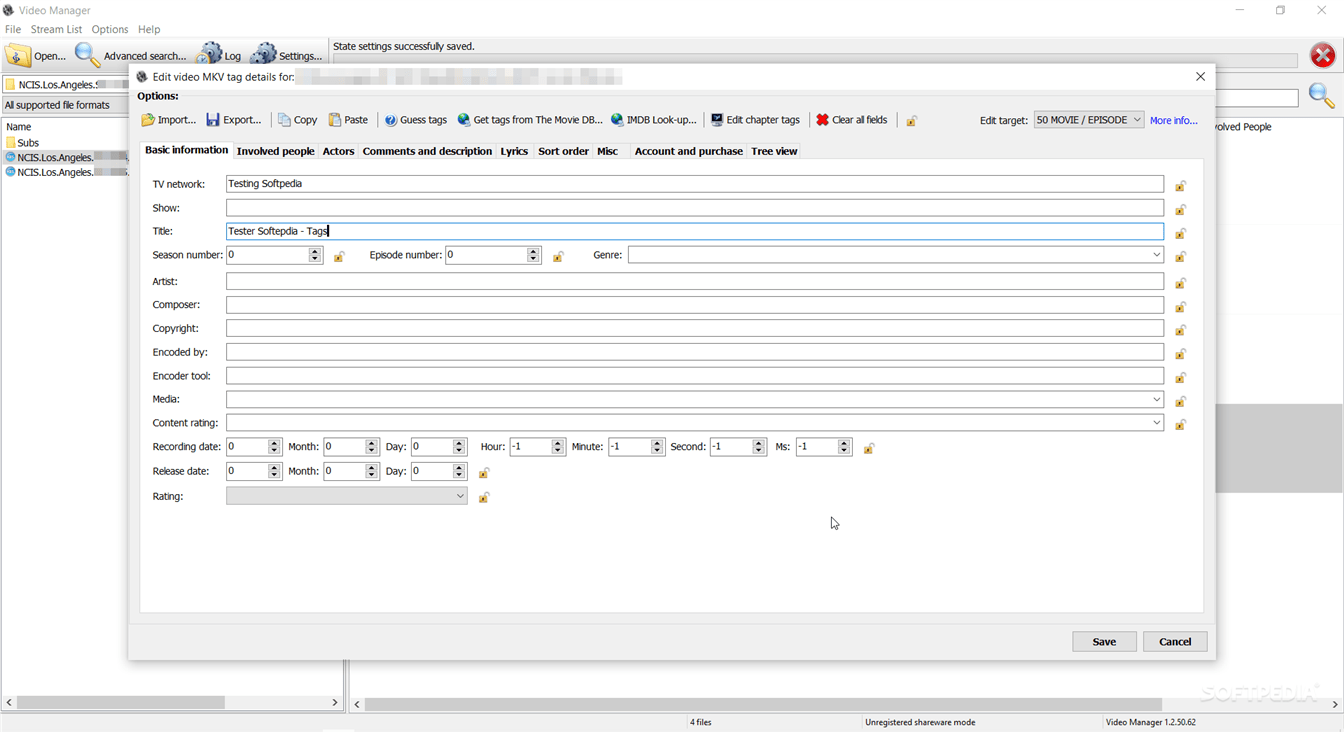Open the Edit chapter tags editor
The image size is (1344, 732).
coord(756,119)
